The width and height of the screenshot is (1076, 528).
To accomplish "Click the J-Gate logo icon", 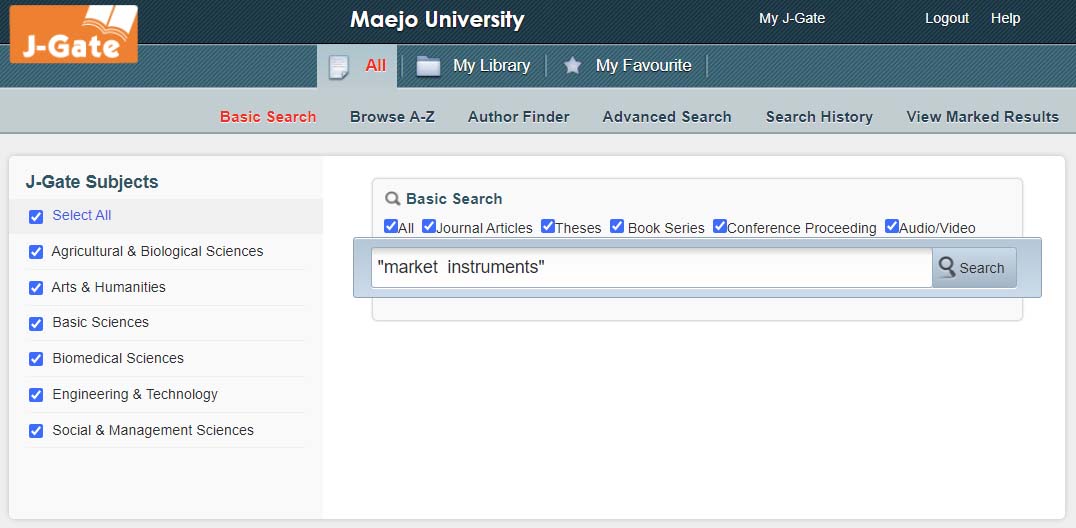I will pyautogui.click(x=74, y=33).
